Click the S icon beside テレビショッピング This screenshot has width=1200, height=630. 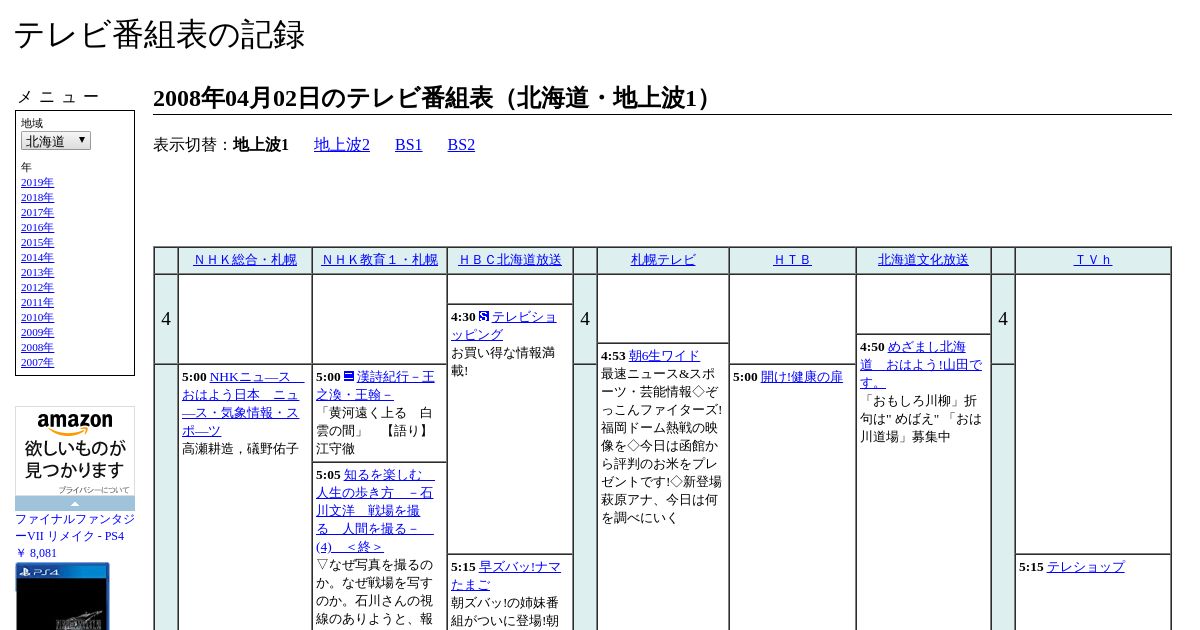tap(484, 316)
